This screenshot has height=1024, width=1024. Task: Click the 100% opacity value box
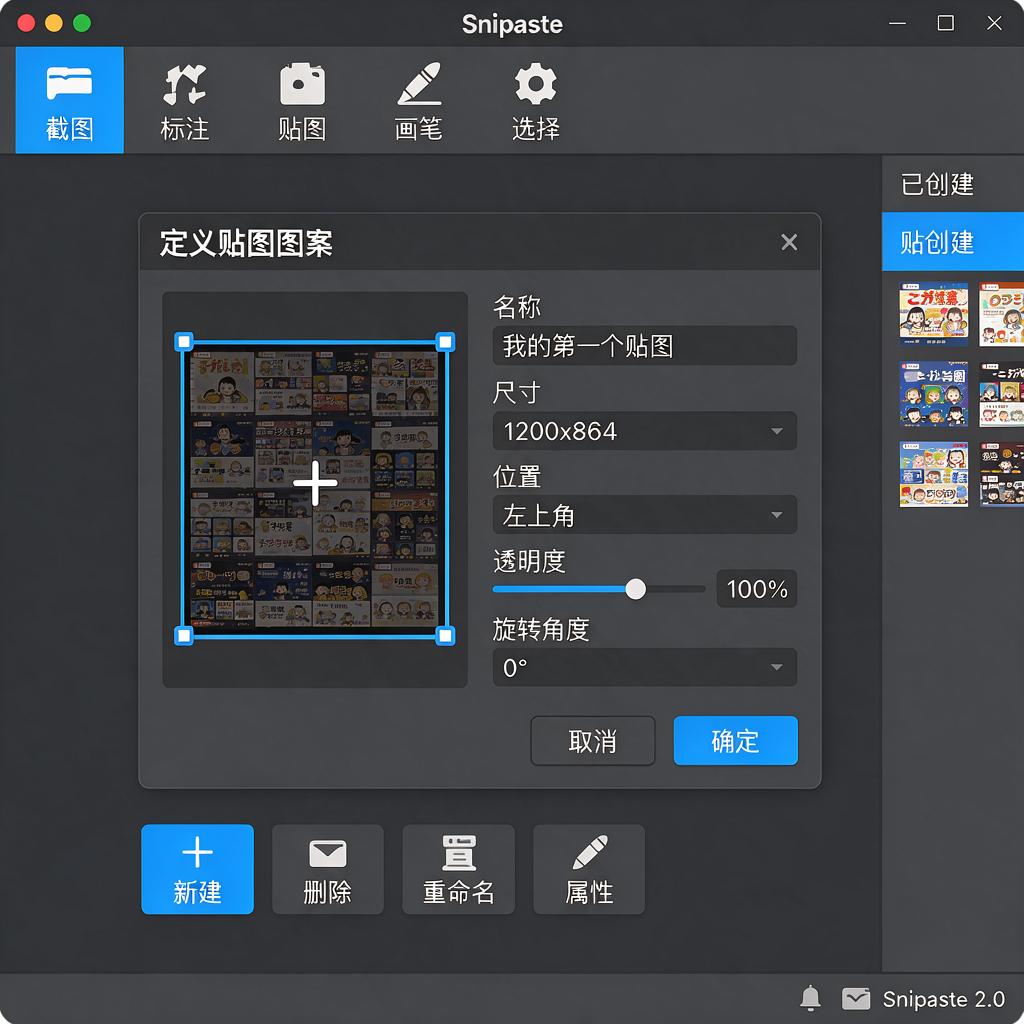[x=757, y=588]
